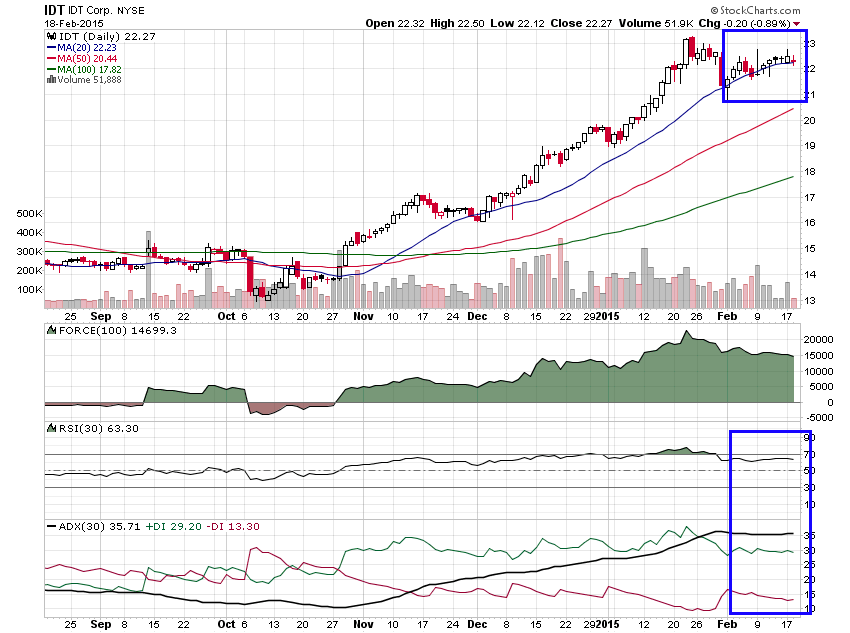Click the 'High 22.50' value
850x633 pixels.
point(457,23)
